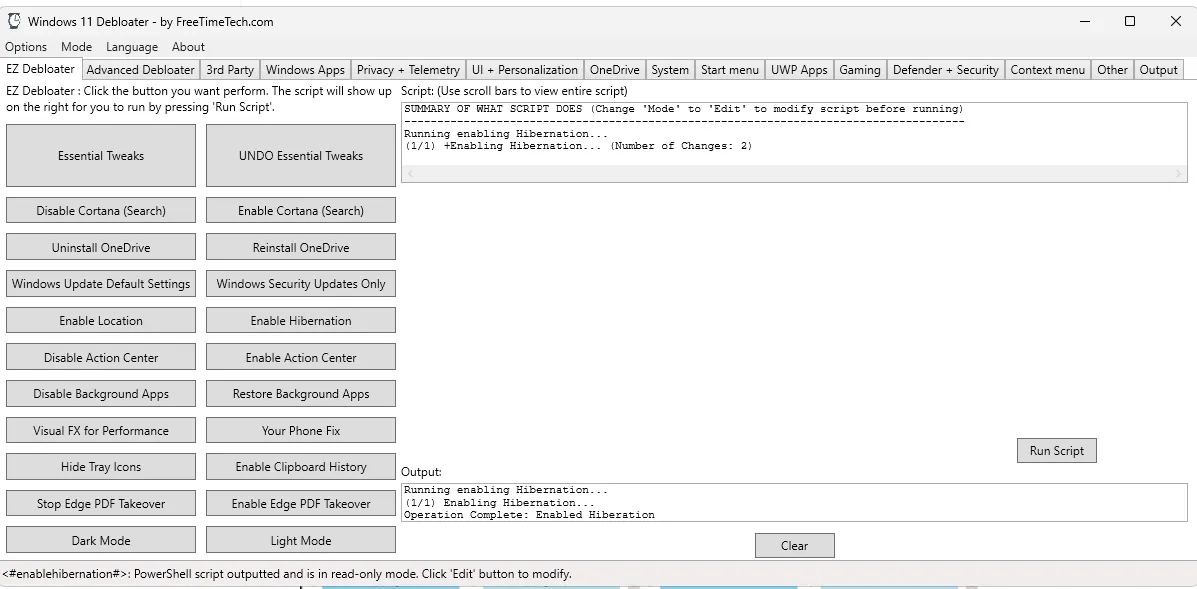Switch to the System tab
Viewport: 1197px width, 589px height.
(670, 69)
